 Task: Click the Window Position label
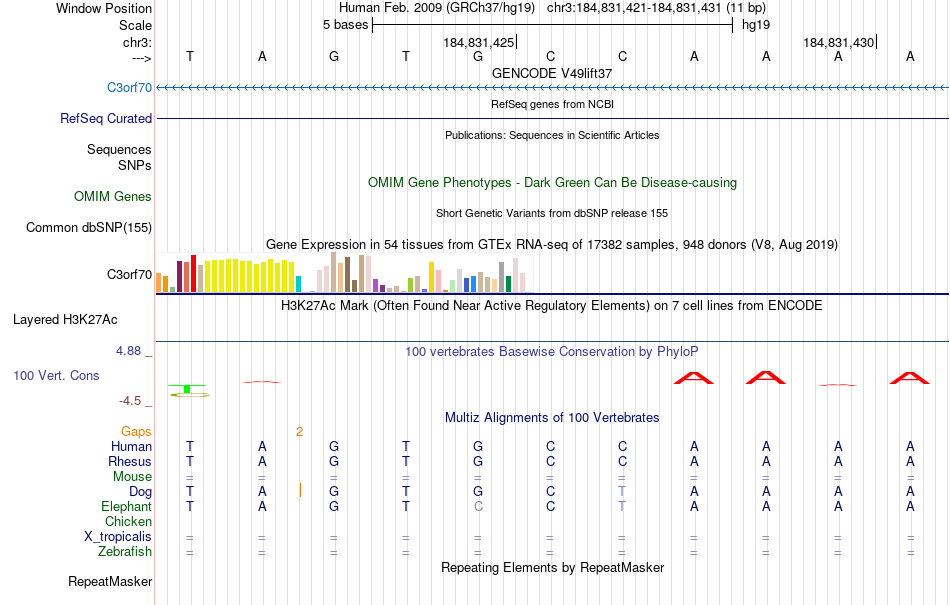104,8
